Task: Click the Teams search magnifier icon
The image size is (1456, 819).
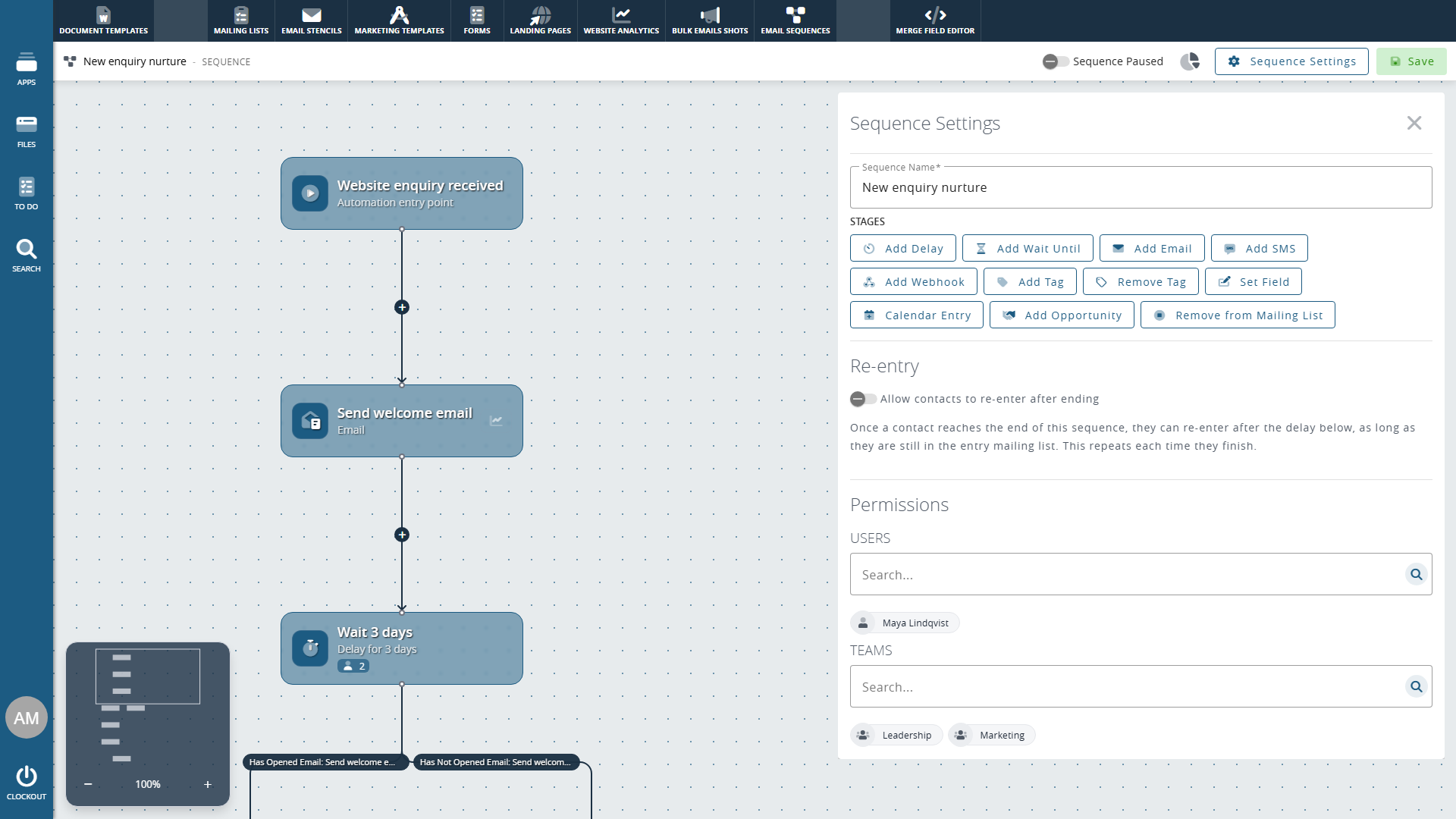Action: 1416,686
